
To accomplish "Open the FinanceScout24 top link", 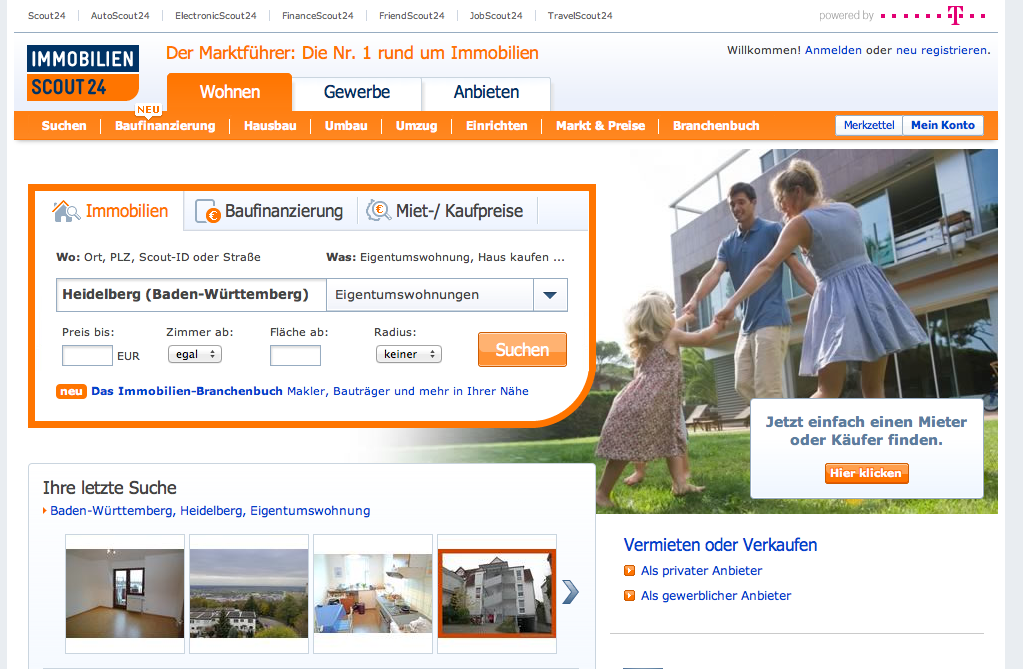I will pyautogui.click(x=318, y=16).
